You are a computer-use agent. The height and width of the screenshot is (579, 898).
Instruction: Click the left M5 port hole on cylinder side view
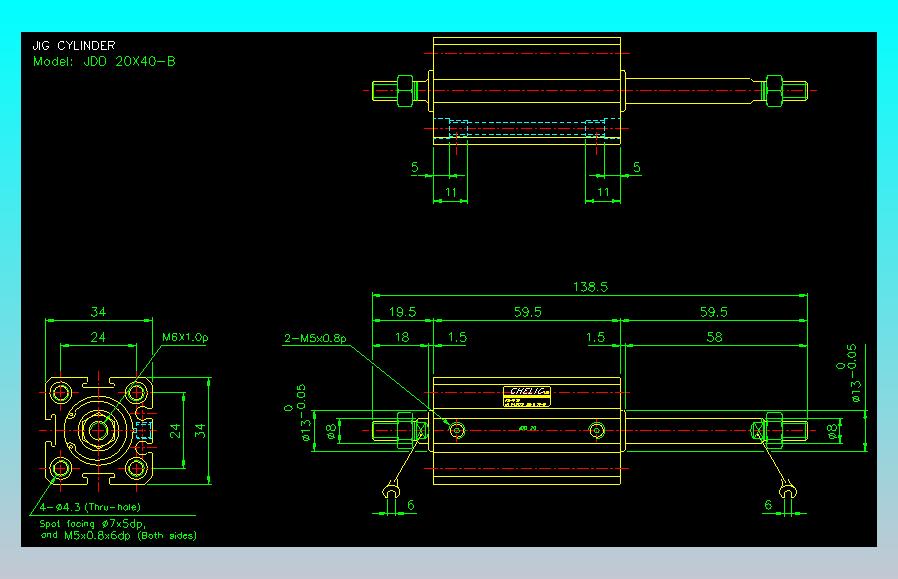[x=457, y=430]
